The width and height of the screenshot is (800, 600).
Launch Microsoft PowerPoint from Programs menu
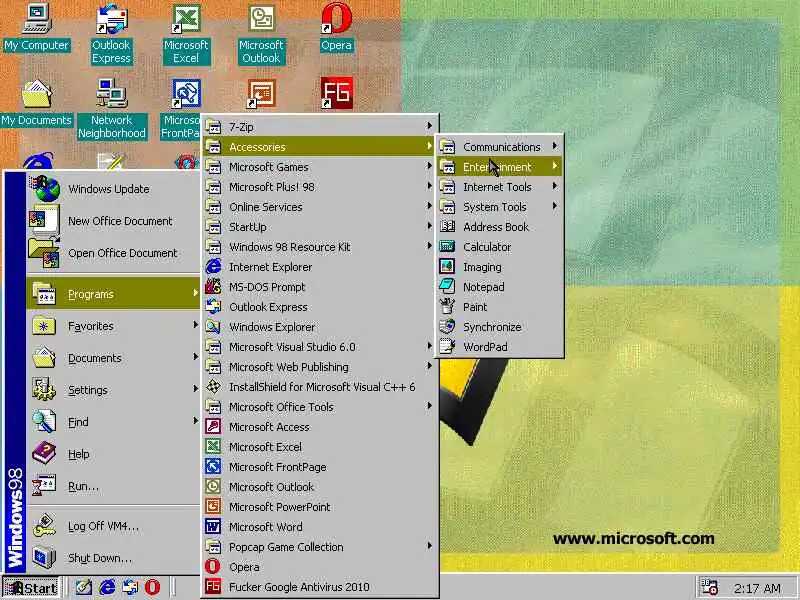coord(319,507)
